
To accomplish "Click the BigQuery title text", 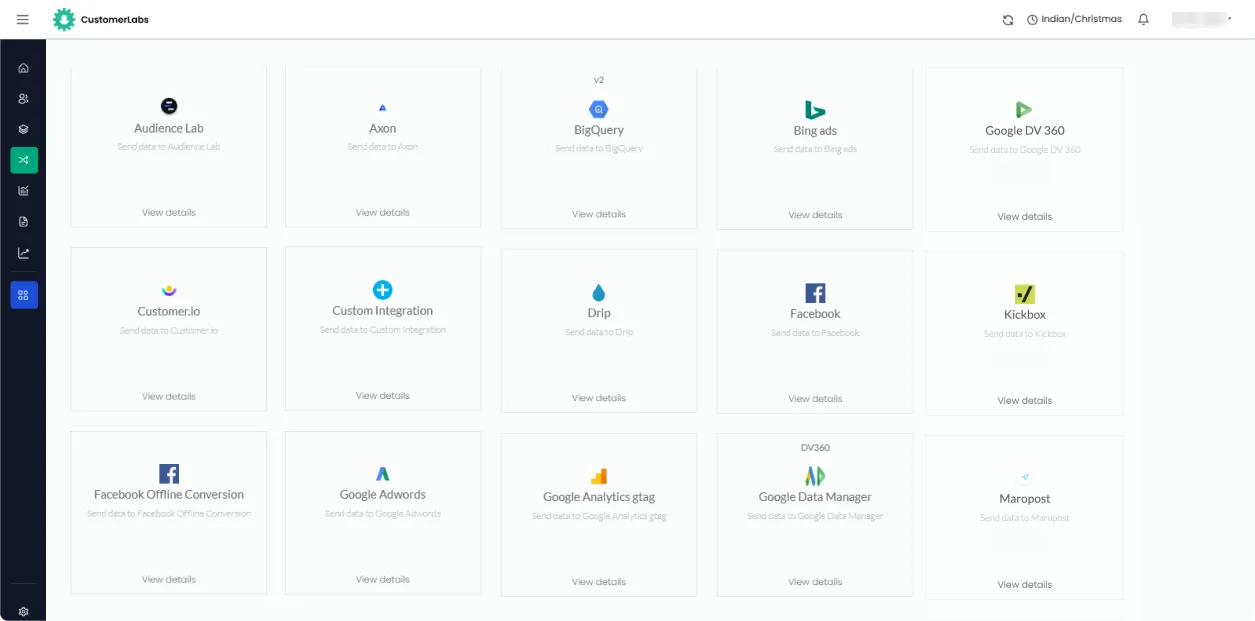I will (599, 130).
